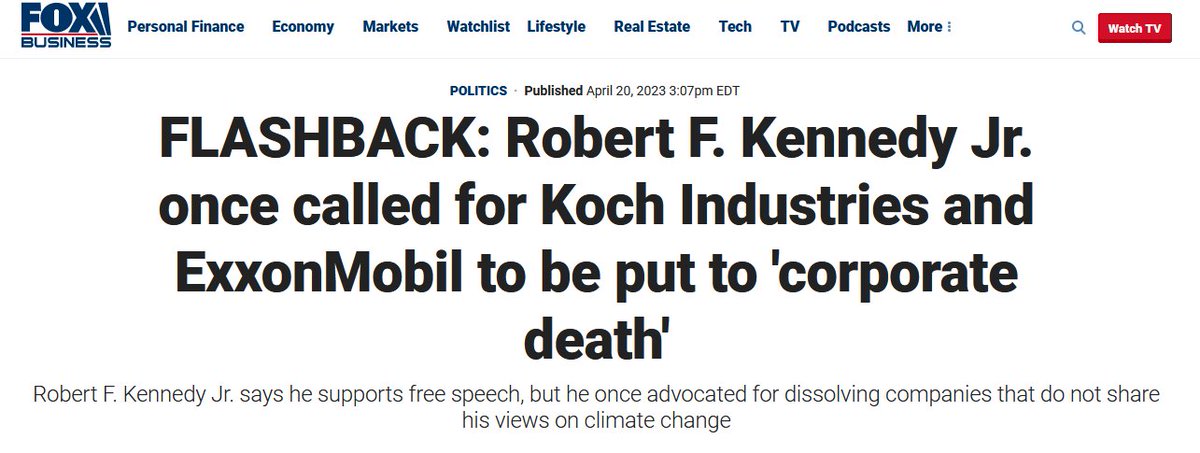Click the Fox Business logo
The width and height of the screenshot is (1200, 453).
point(65,27)
